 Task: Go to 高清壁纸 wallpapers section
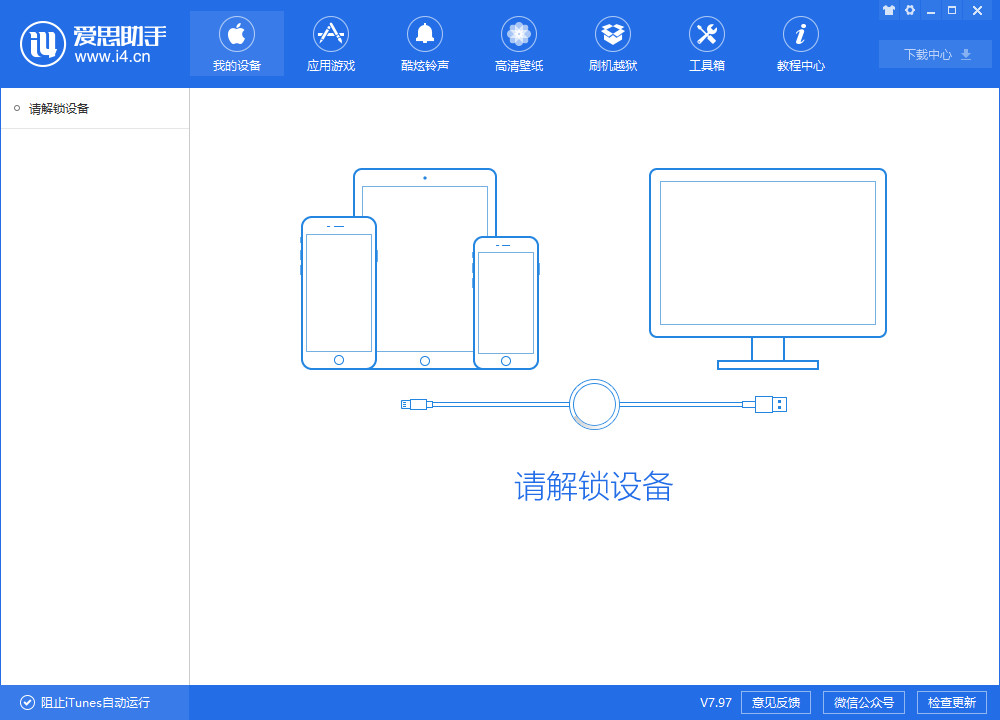pos(519,45)
